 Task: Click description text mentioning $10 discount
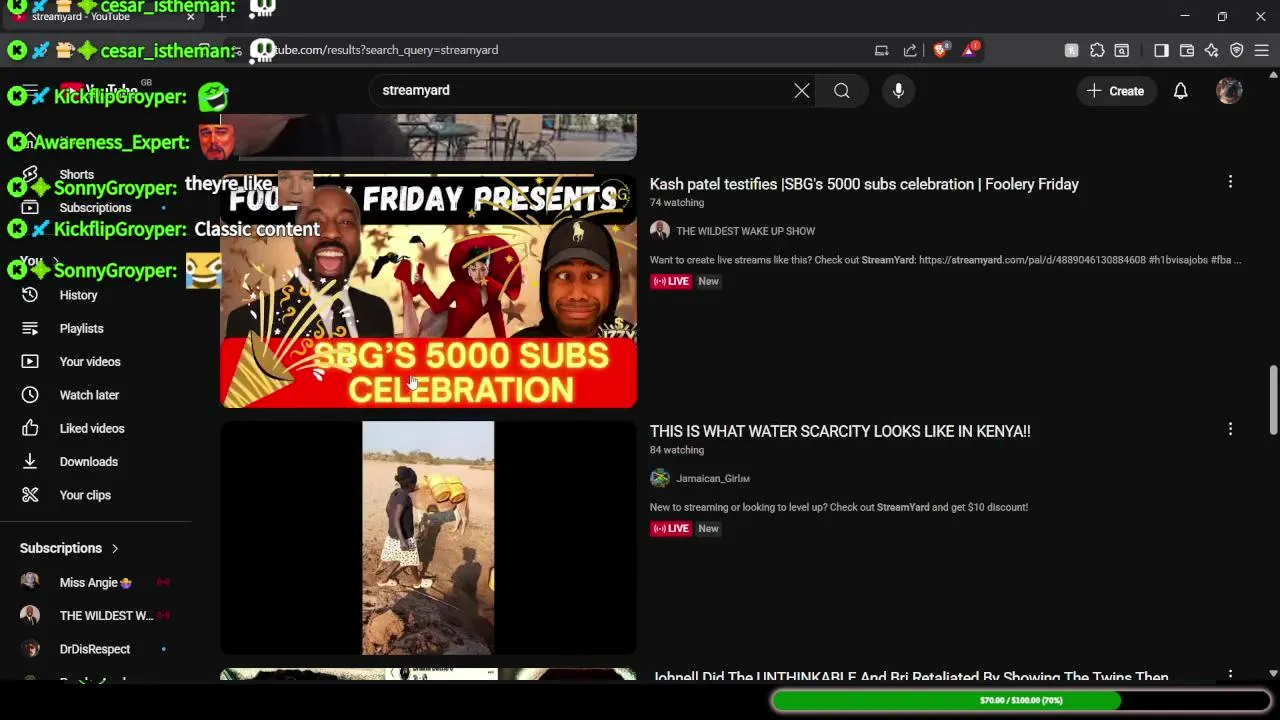coord(839,507)
